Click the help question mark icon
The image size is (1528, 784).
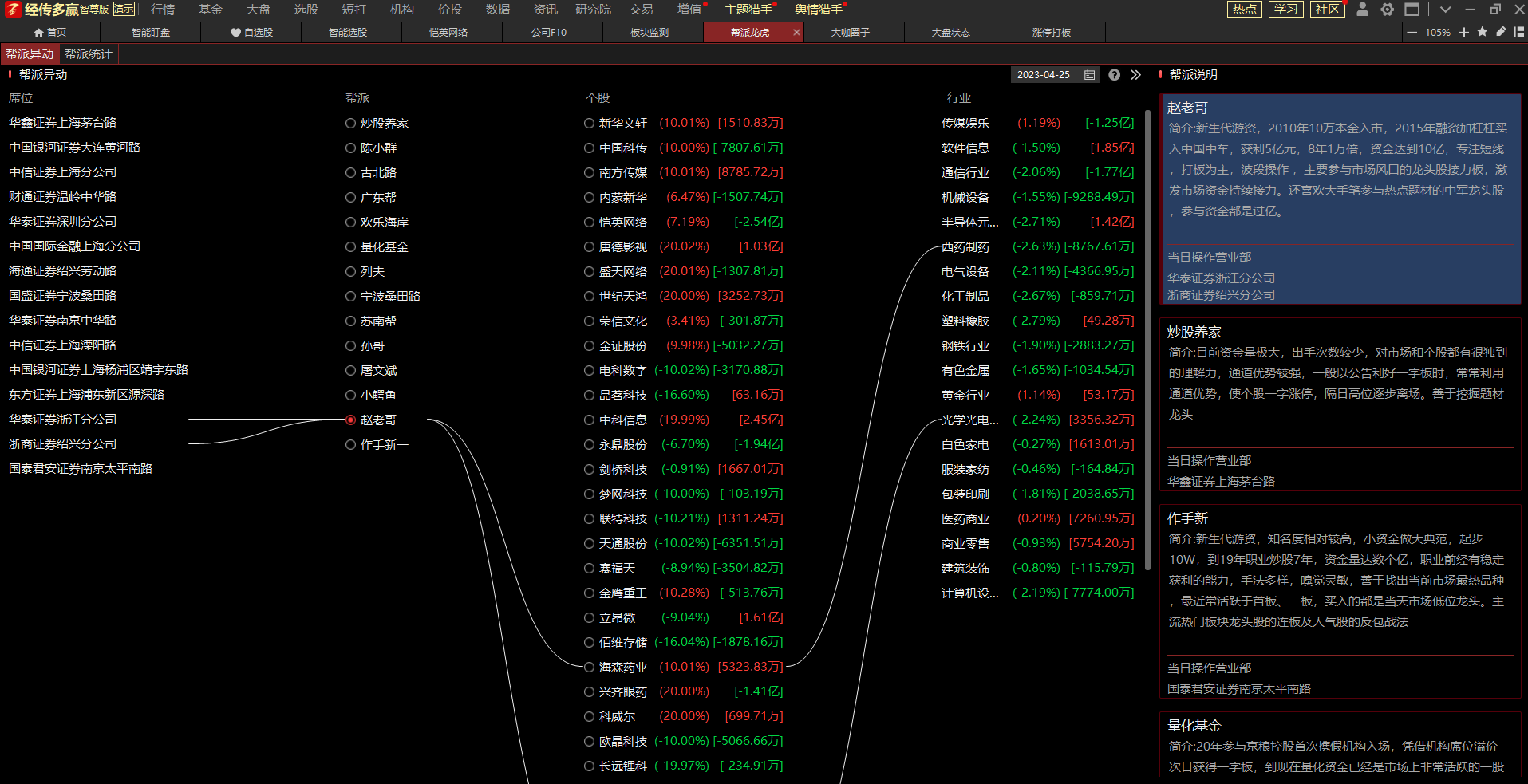pyautogui.click(x=1115, y=74)
